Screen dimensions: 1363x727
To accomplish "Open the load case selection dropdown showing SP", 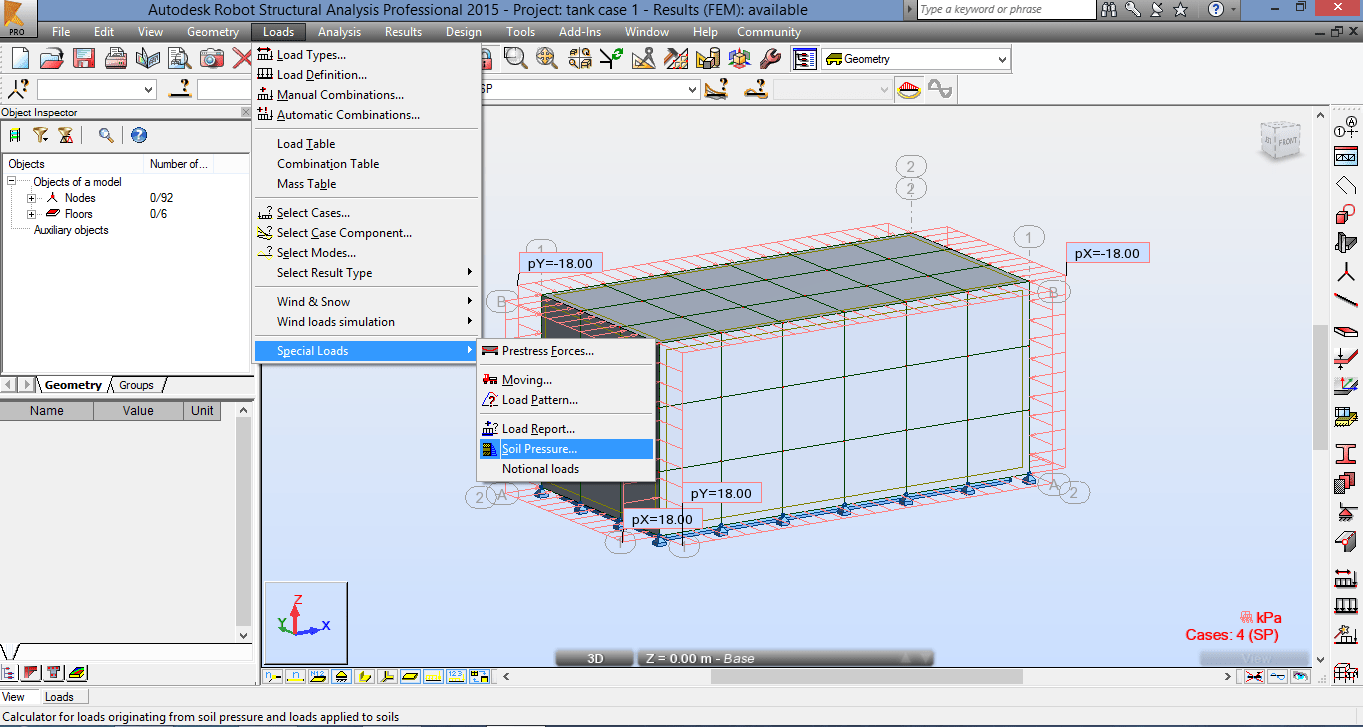I will coord(692,90).
